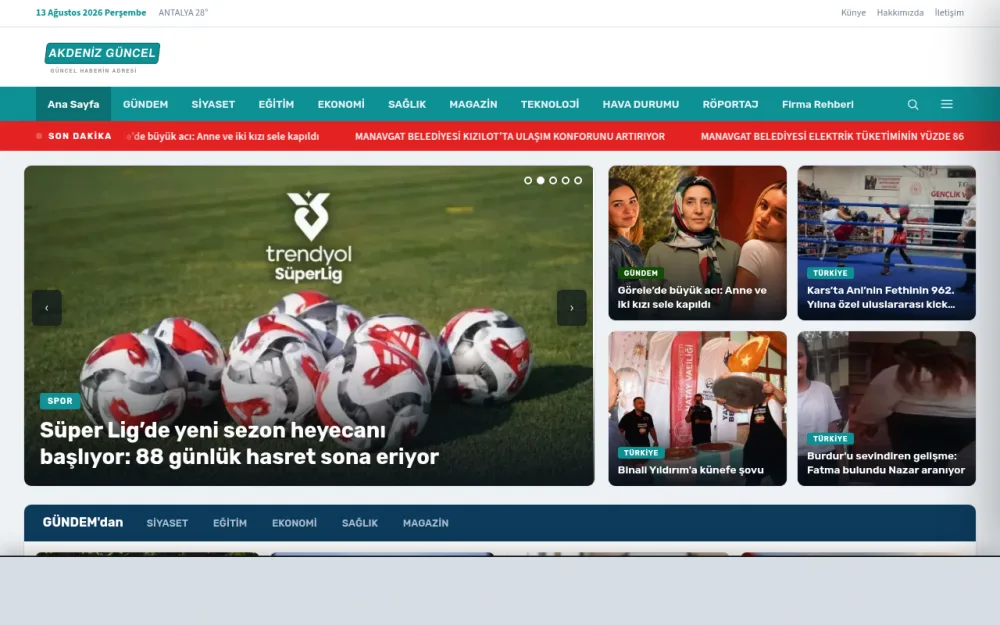Open Burdur'u sevindiren gelişme news card

(x=886, y=408)
